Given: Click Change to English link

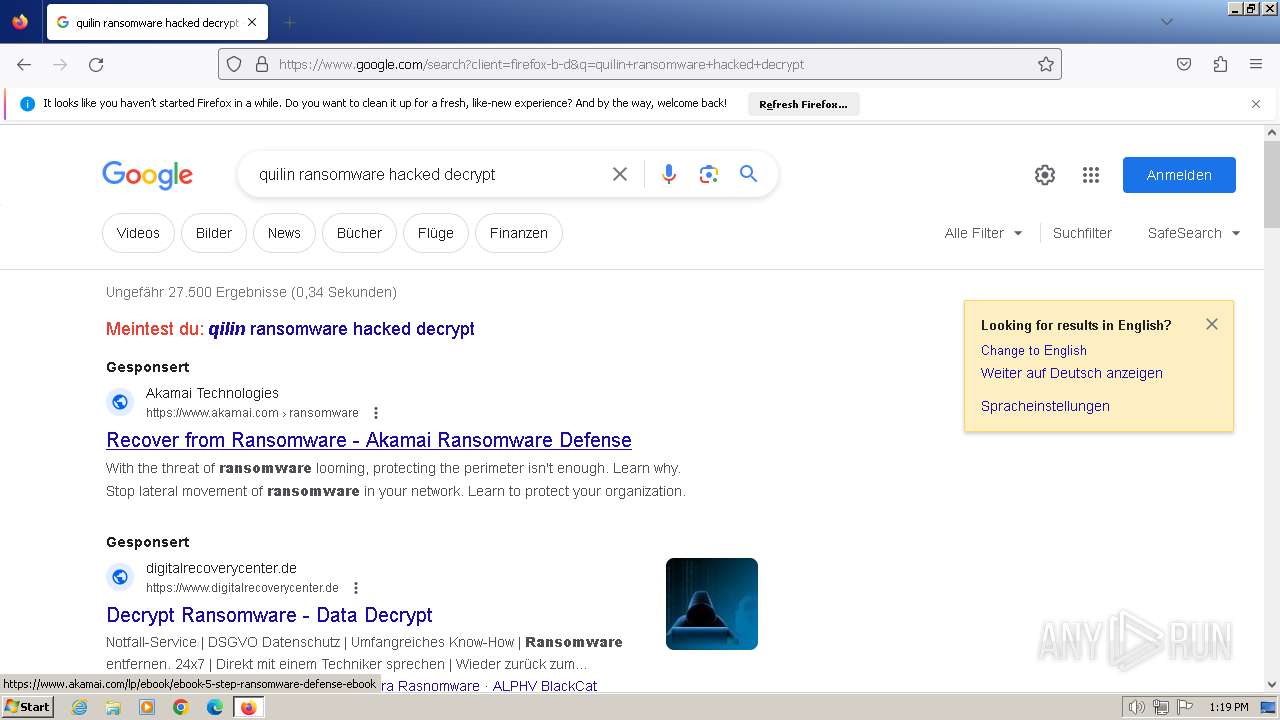Looking at the screenshot, I should pos(1034,350).
